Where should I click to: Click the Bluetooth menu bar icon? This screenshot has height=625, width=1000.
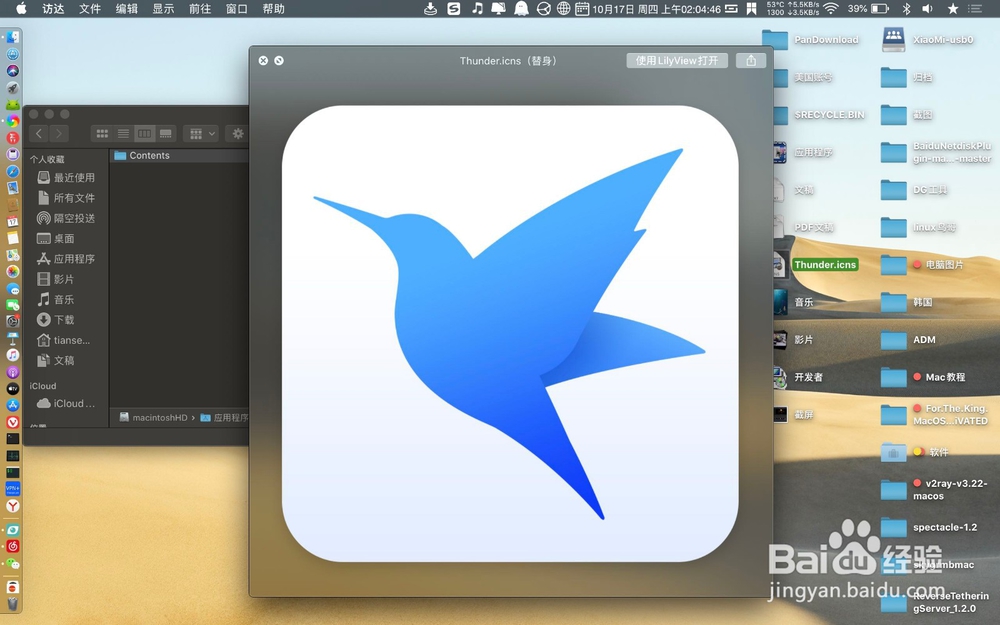pos(906,9)
